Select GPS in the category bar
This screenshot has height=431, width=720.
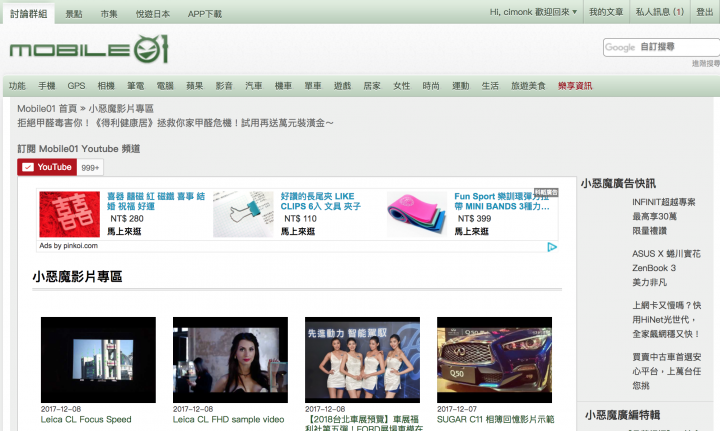coord(76,86)
